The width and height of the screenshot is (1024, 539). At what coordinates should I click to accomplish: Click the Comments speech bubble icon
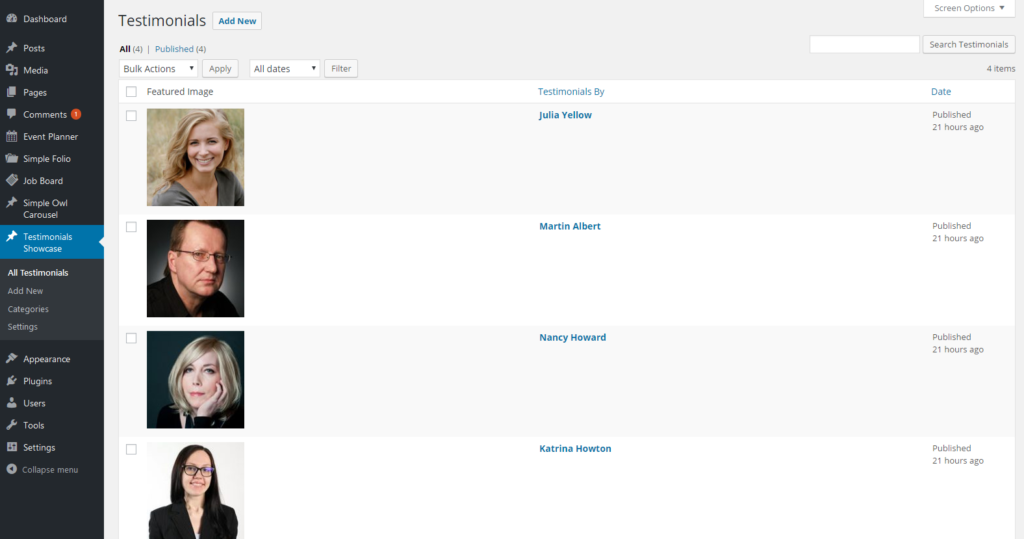point(12,114)
